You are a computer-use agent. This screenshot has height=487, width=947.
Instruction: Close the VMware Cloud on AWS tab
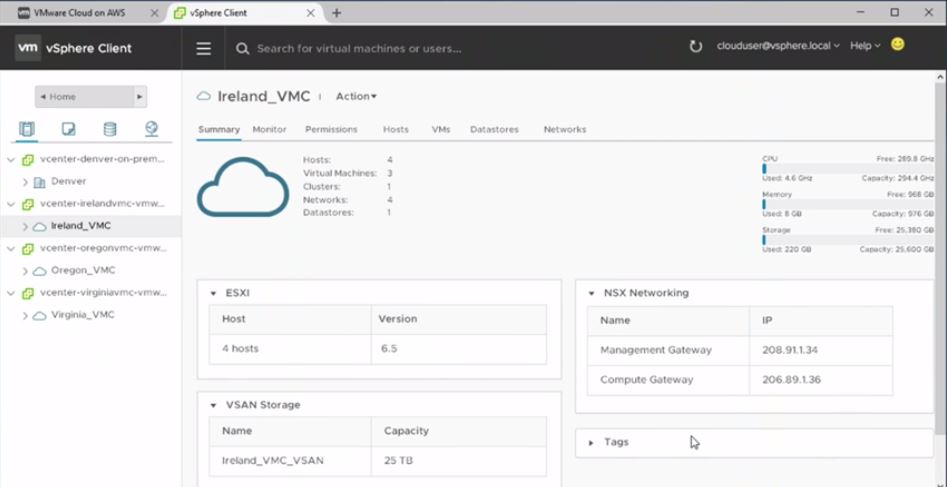pyautogui.click(x=154, y=13)
